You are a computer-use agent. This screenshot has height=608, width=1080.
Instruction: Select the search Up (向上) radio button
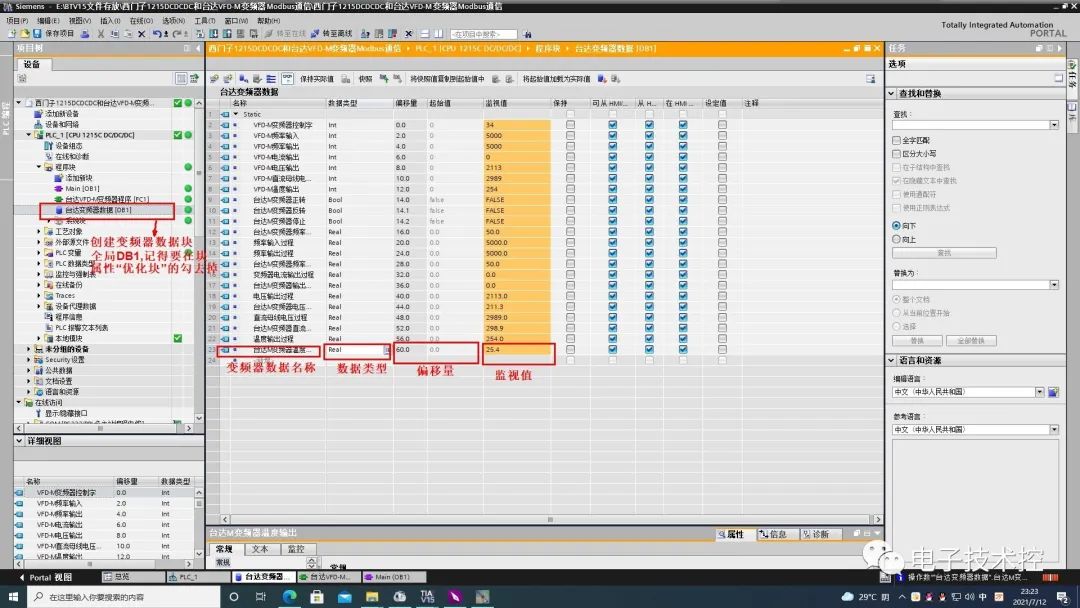point(896,239)
